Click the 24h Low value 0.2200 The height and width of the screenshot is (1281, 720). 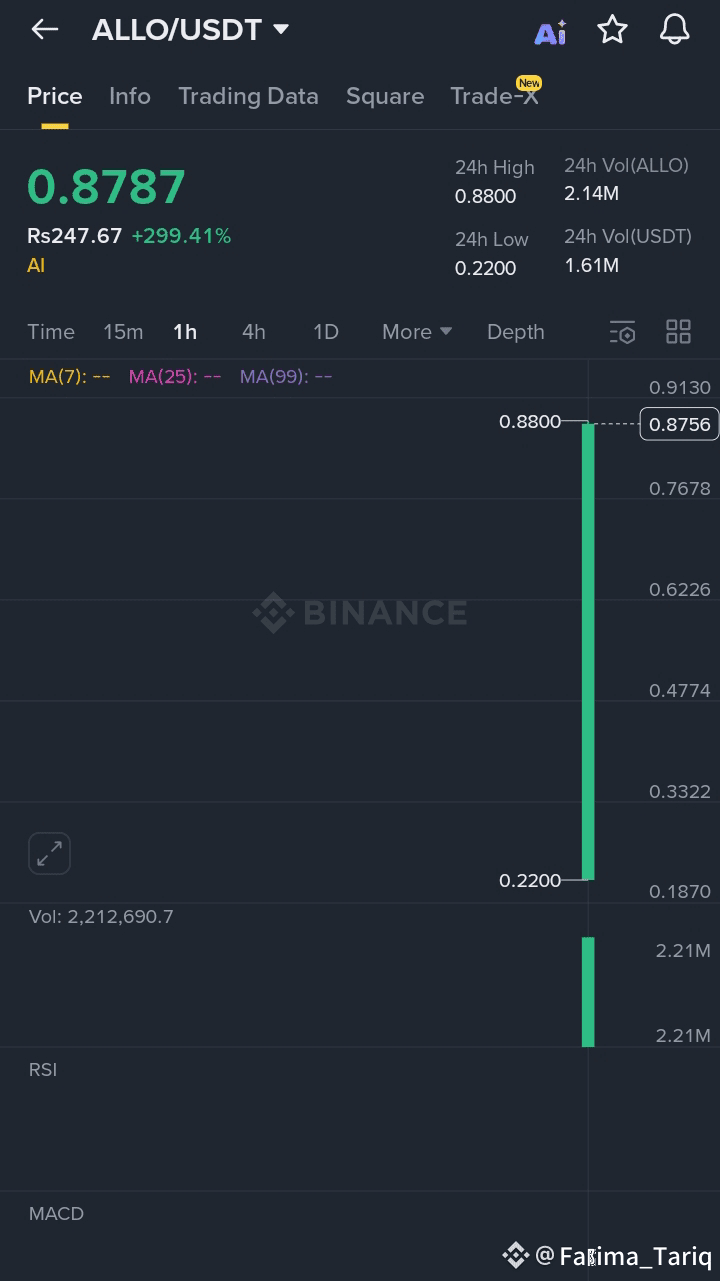[x=486, y=268]
